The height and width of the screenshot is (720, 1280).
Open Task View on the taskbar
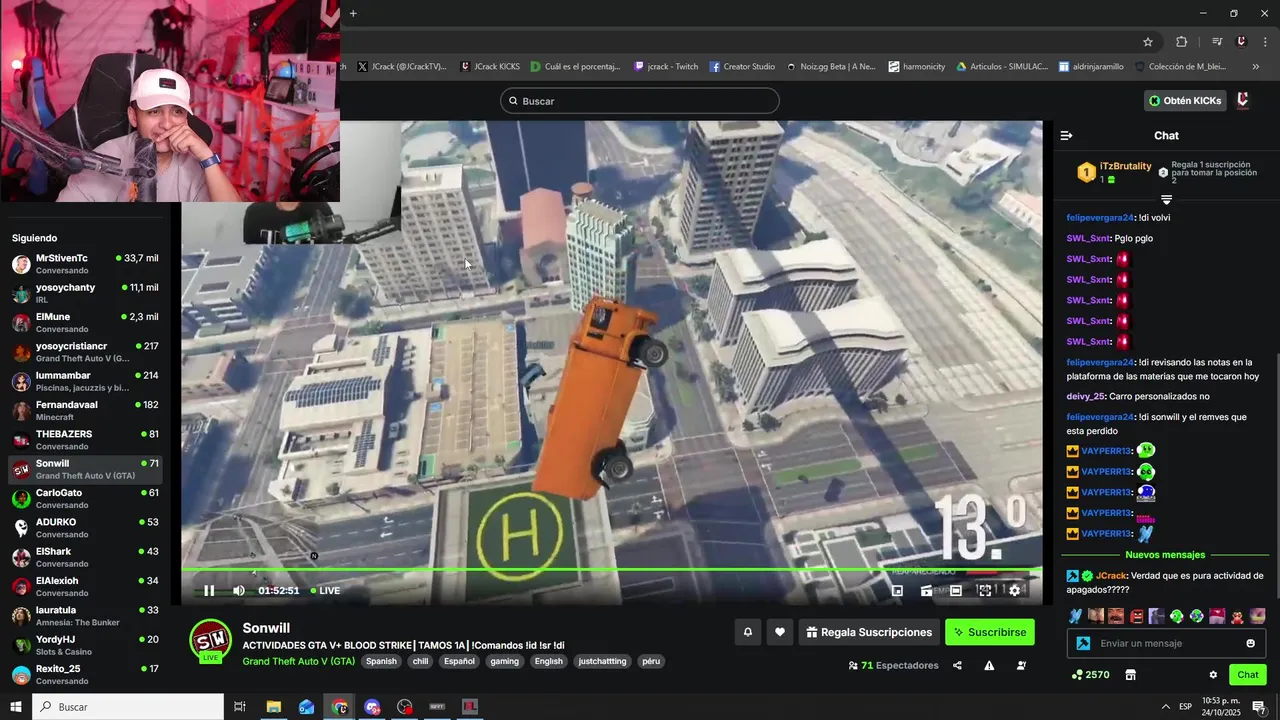tap(240, 707)
